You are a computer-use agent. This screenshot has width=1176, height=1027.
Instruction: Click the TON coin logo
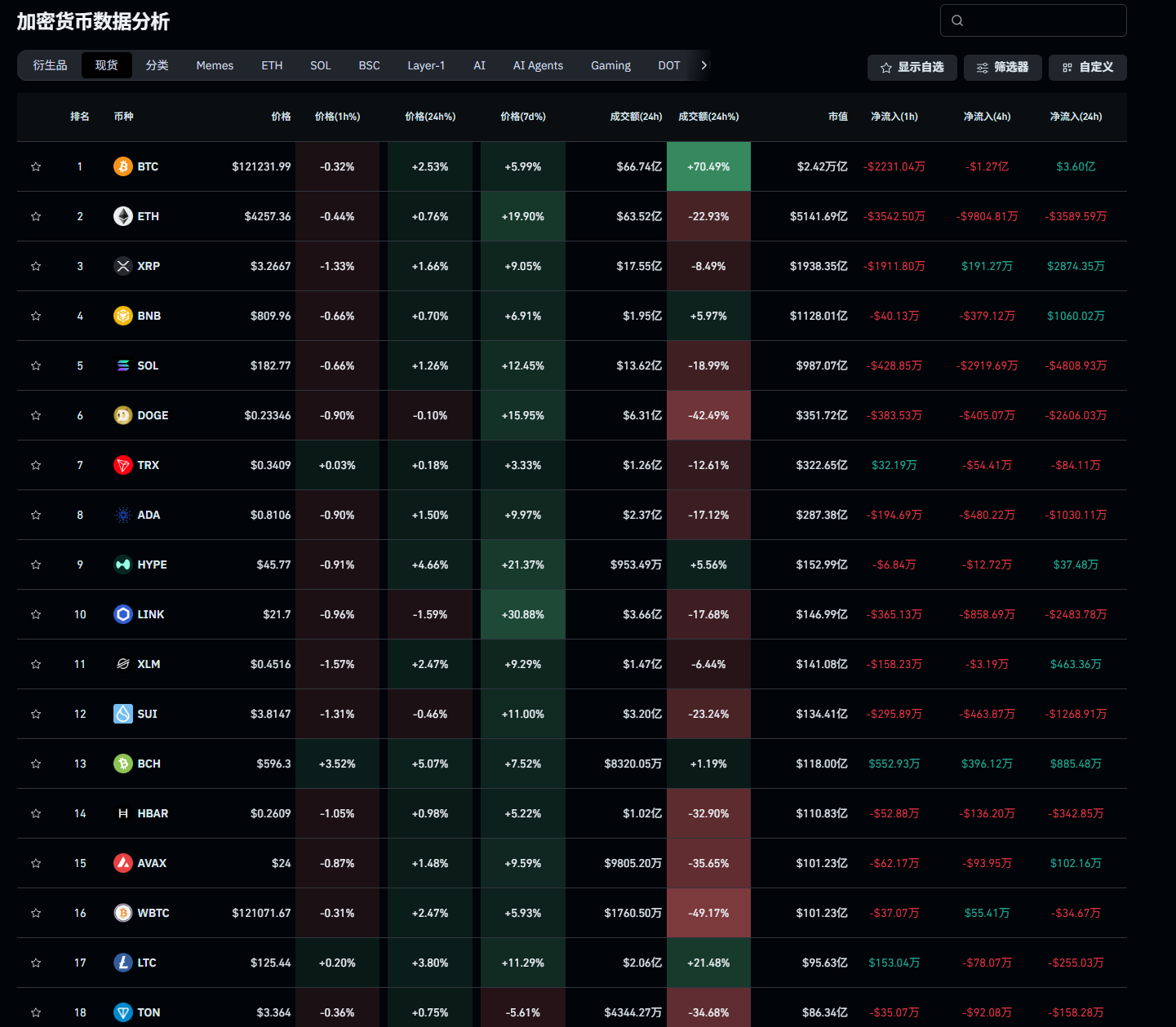[123, 1012]
